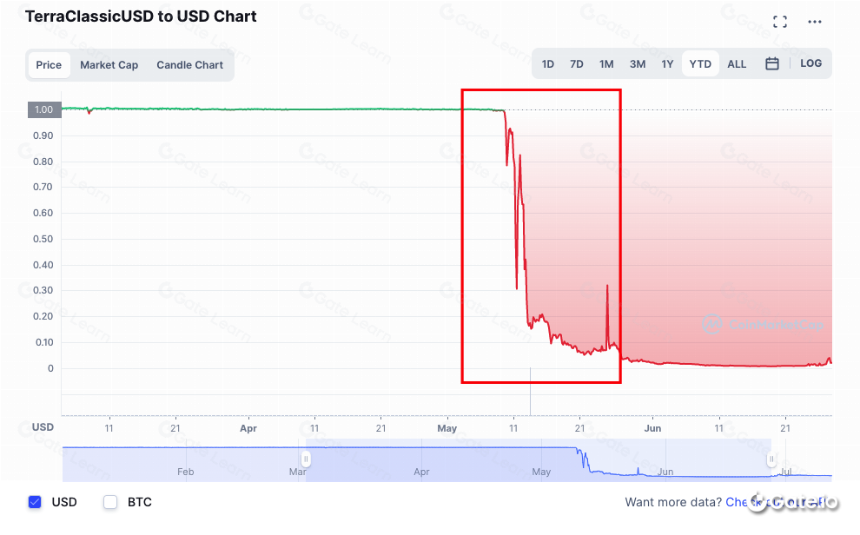Select the 1D time range
Image resolution: width=860 pixels, height=535 pixels.
click(547, 64)
